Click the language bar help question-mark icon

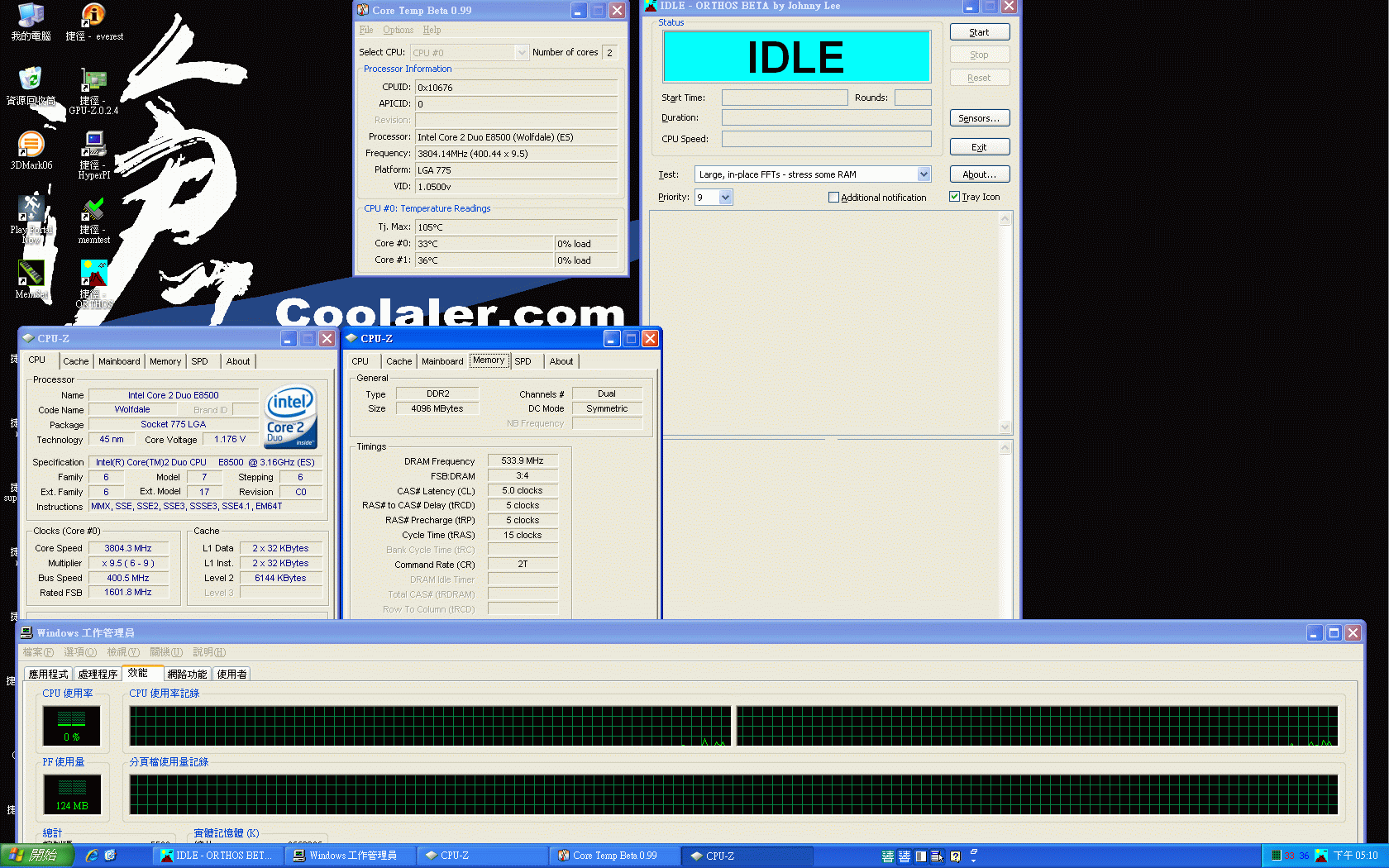(x=956, y=856)
